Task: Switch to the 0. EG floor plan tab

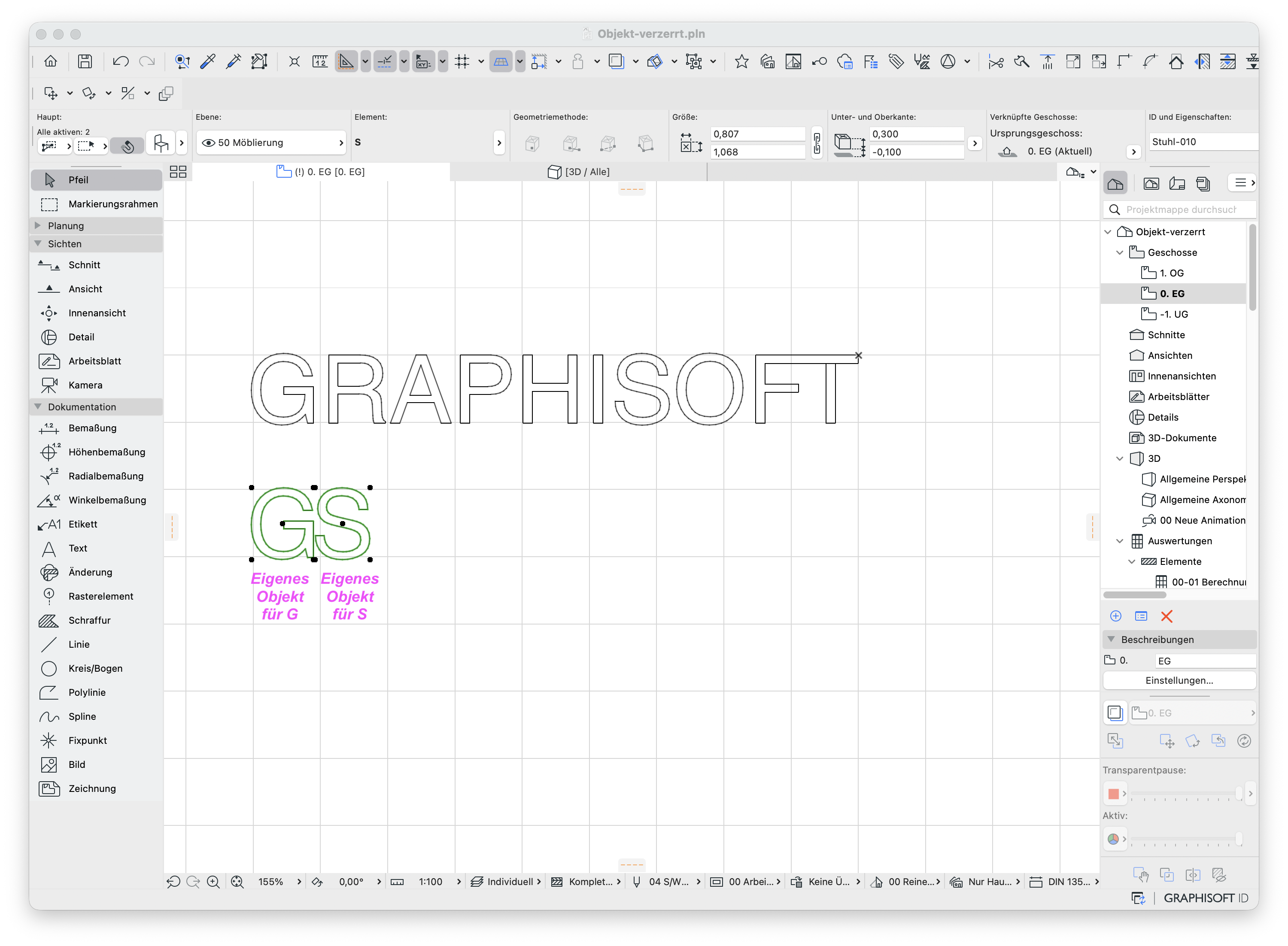Action: tap(321, 172)
